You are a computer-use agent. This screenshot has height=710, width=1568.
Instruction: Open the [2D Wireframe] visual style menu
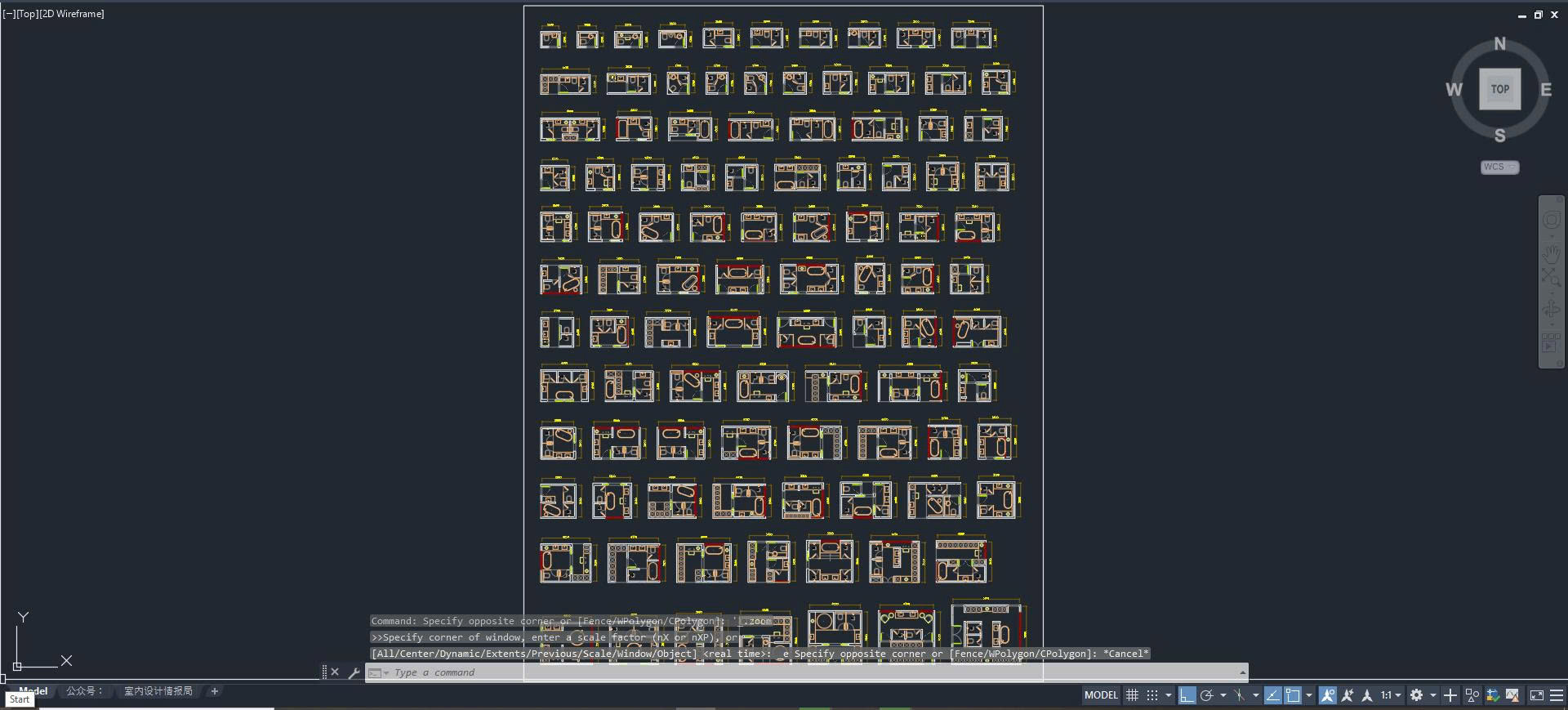point(73,14)
